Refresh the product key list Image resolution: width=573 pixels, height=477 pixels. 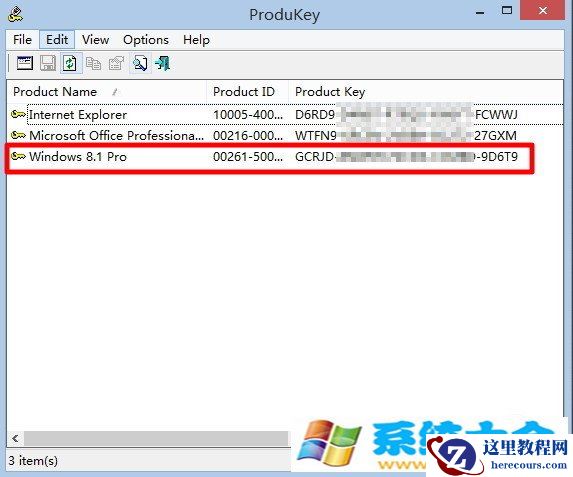pos(71,63)
